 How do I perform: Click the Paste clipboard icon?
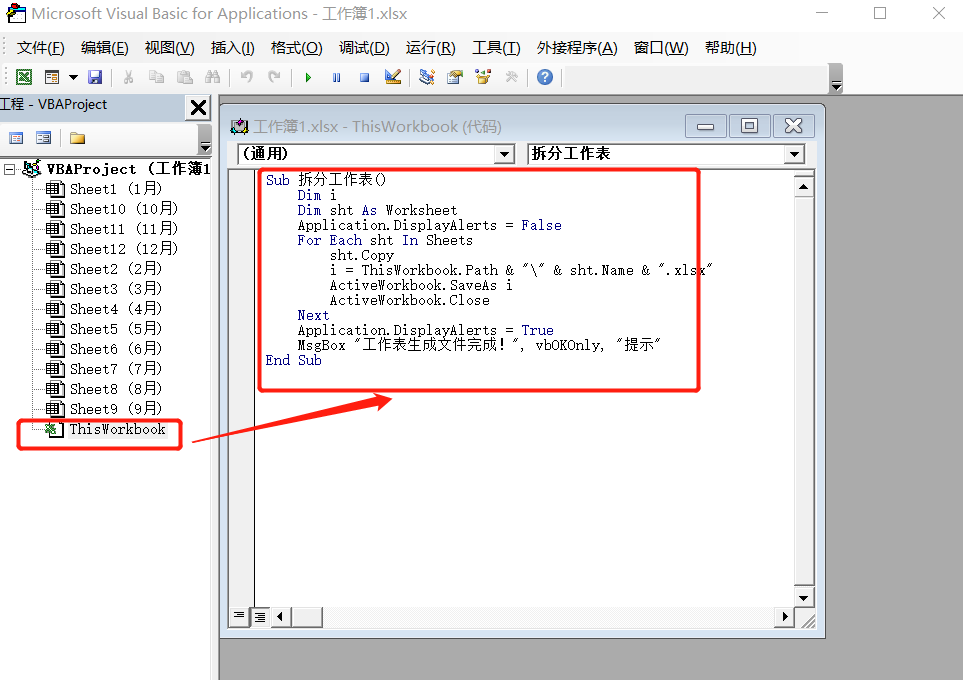(x=184, y=77)
